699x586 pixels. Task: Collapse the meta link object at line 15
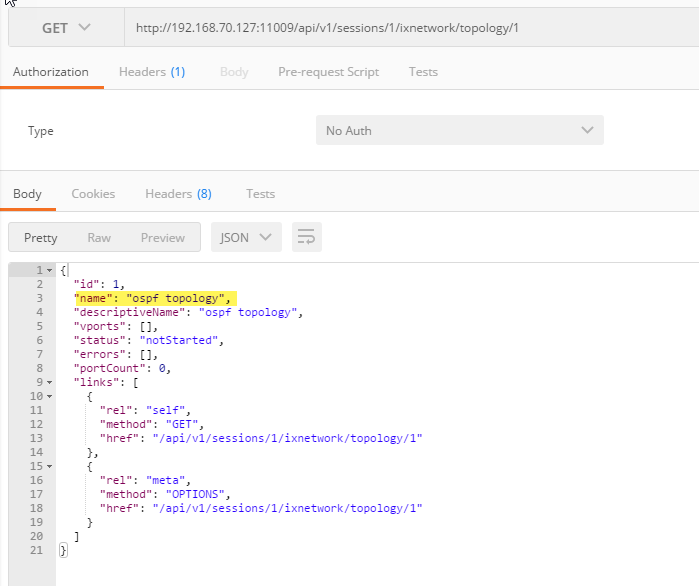50,466
